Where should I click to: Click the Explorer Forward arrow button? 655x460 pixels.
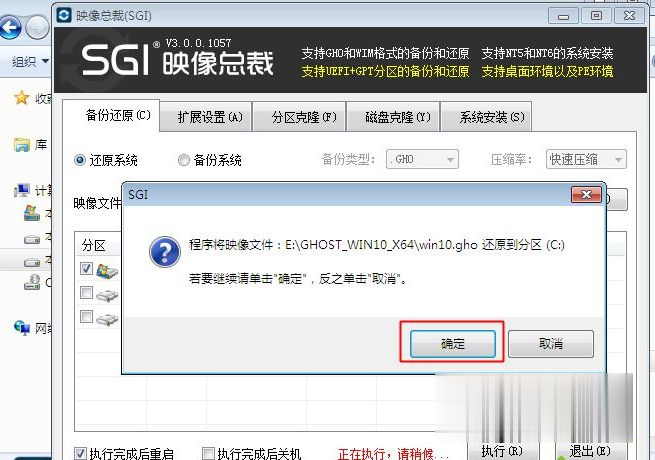[37, 28]
